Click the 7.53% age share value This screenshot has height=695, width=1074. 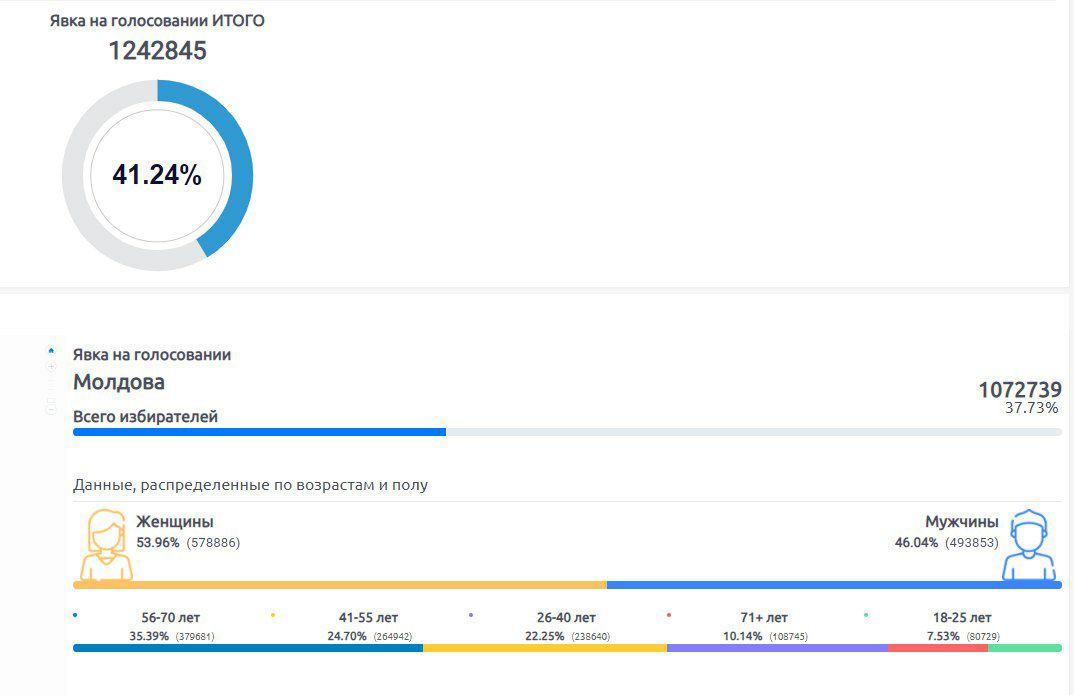(x=943, y=636)
